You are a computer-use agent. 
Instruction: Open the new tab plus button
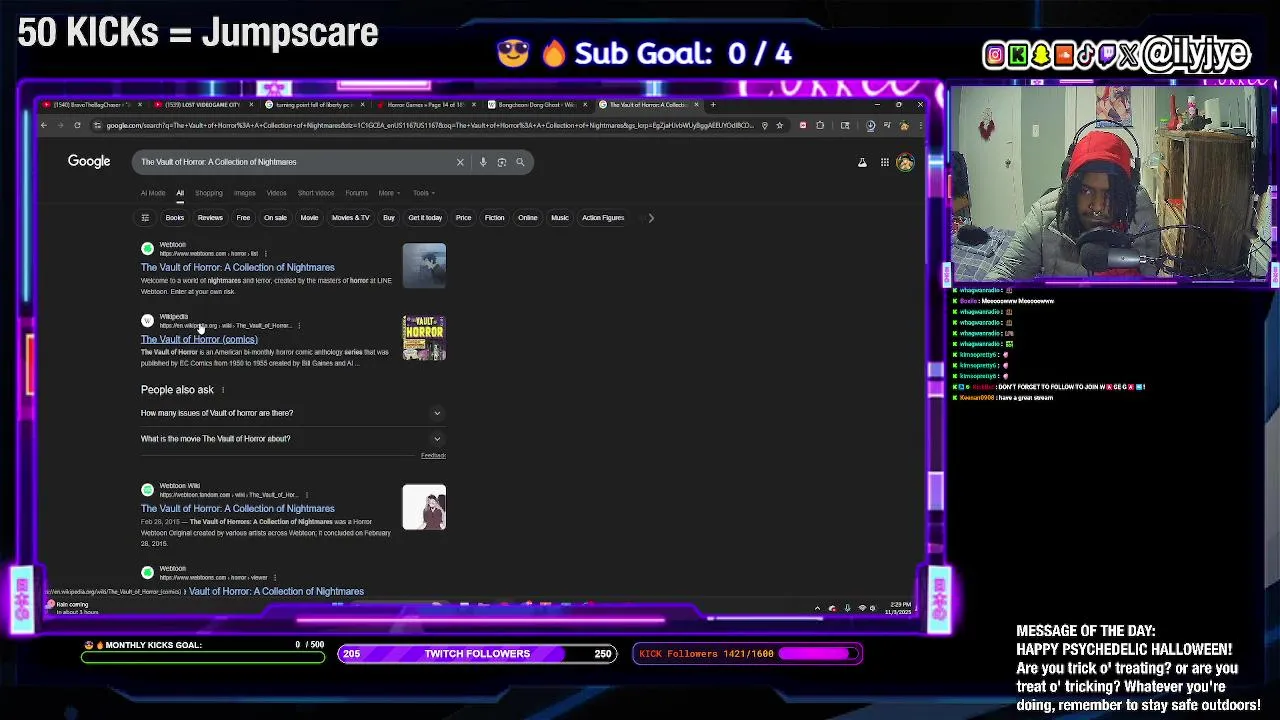click(x=713, y=105)
